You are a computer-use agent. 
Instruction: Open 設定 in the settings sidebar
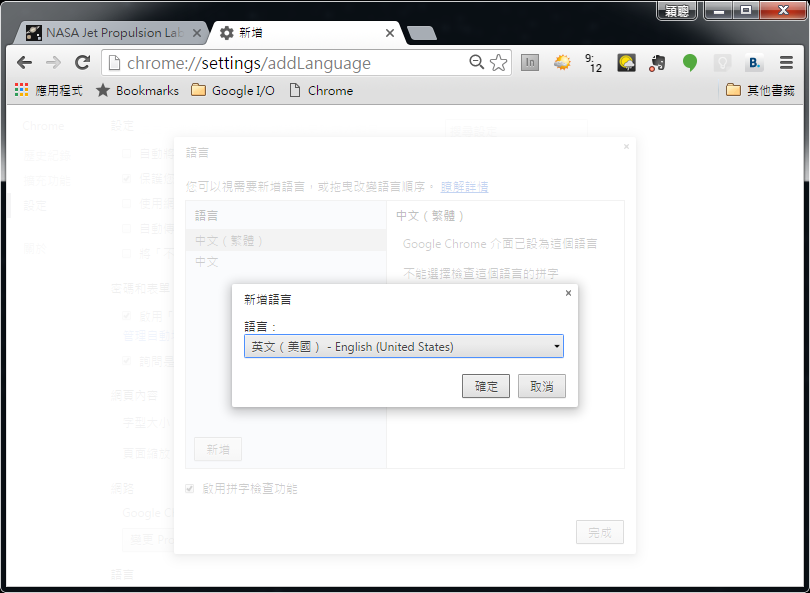point(35,205)
